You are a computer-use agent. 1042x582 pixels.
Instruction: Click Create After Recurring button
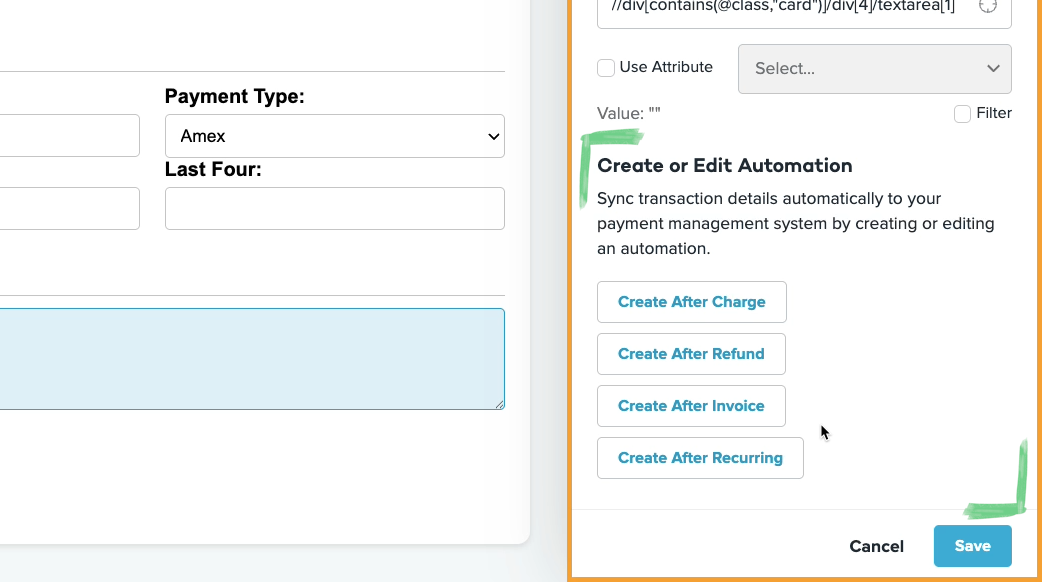pos(700,458)
